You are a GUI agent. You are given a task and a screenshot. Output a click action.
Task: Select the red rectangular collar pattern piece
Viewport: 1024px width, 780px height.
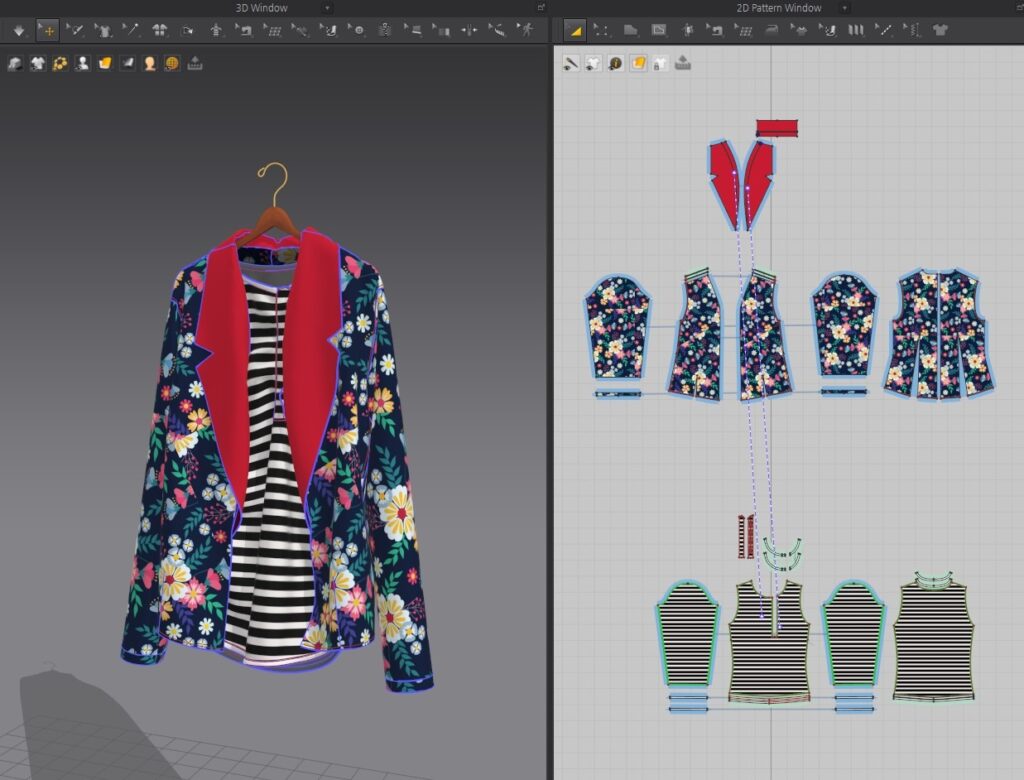point(776,128)
